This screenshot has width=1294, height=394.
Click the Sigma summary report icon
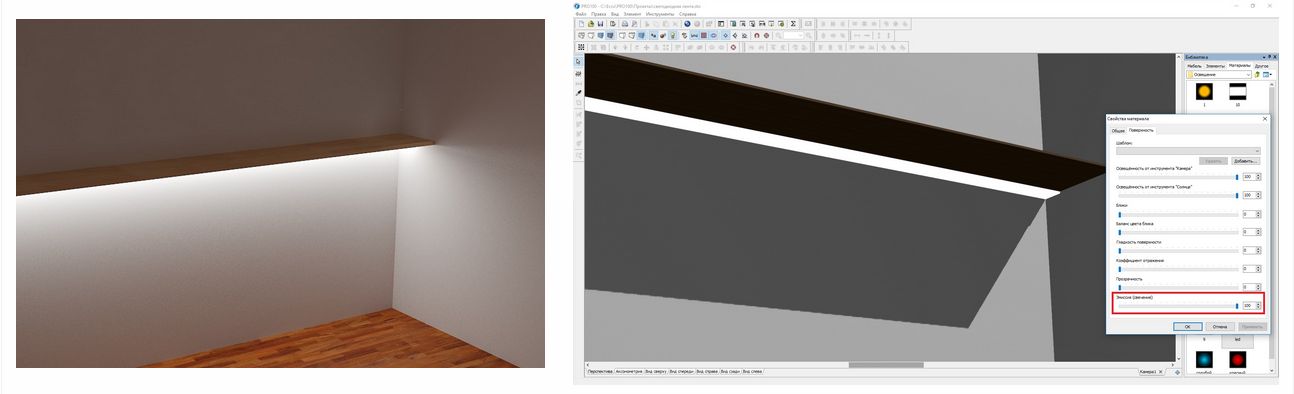click(x=794, y=24)
